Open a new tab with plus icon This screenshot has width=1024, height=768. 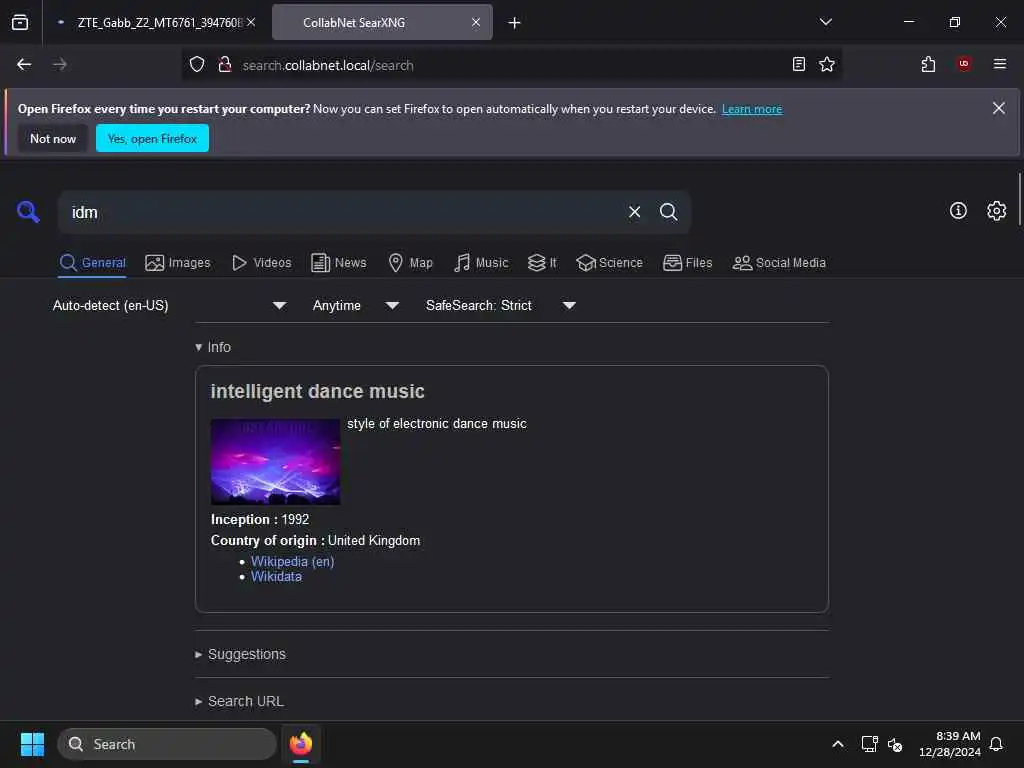click(x=515, y=23)
